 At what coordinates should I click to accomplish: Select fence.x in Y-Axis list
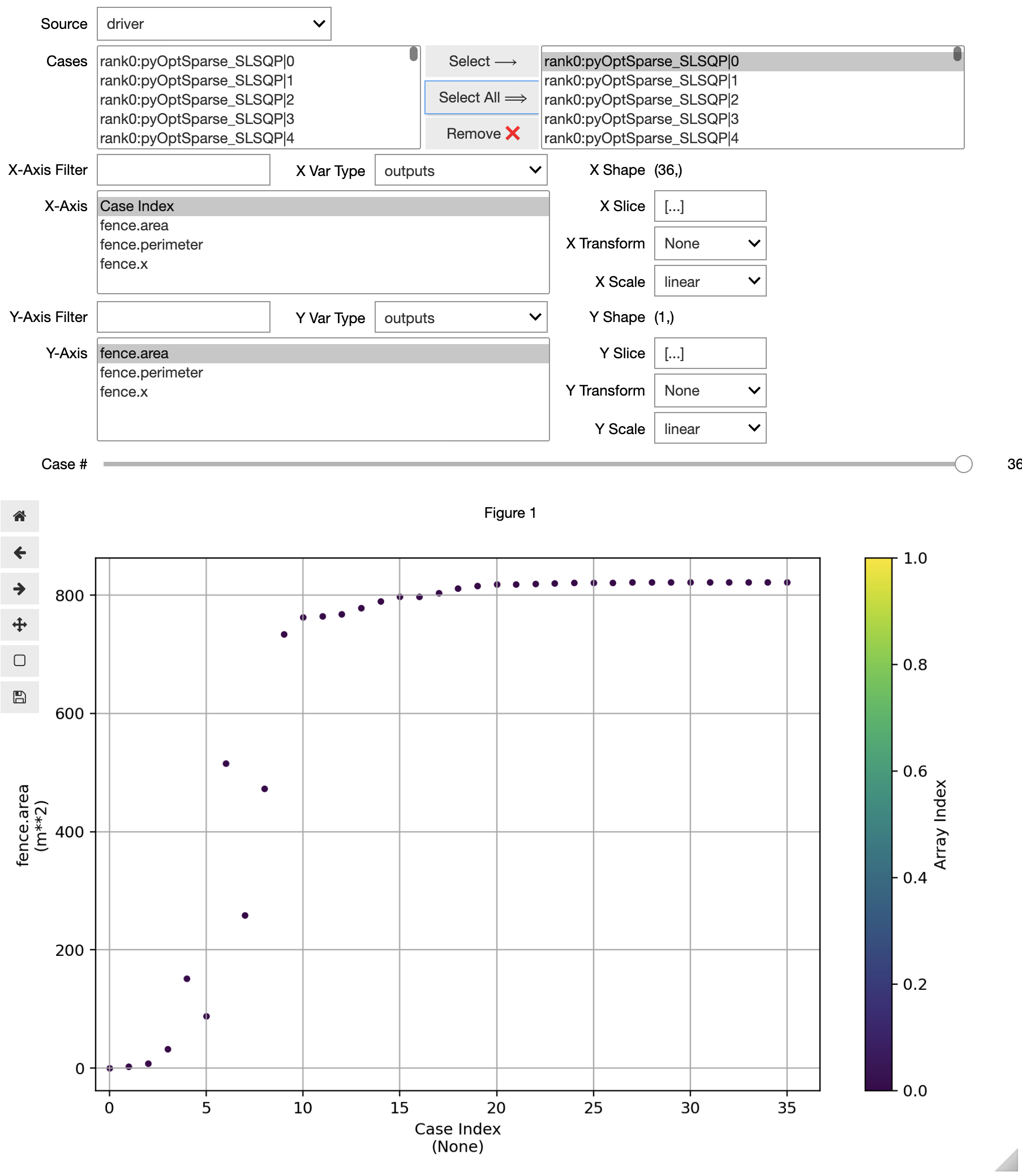pyautogui.click(x=323, y=392)
